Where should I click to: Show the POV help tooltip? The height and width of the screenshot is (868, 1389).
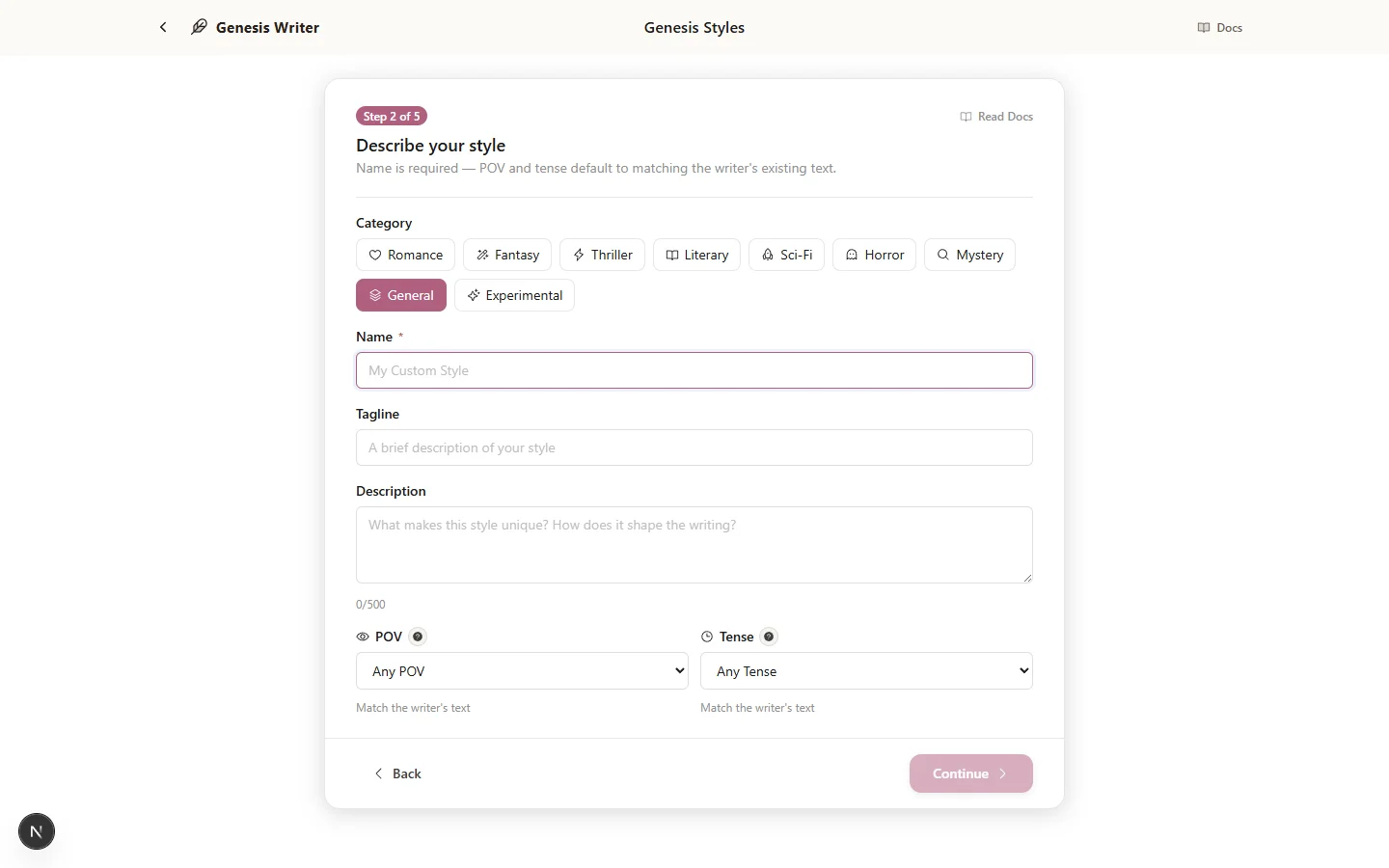click(418, 637)
